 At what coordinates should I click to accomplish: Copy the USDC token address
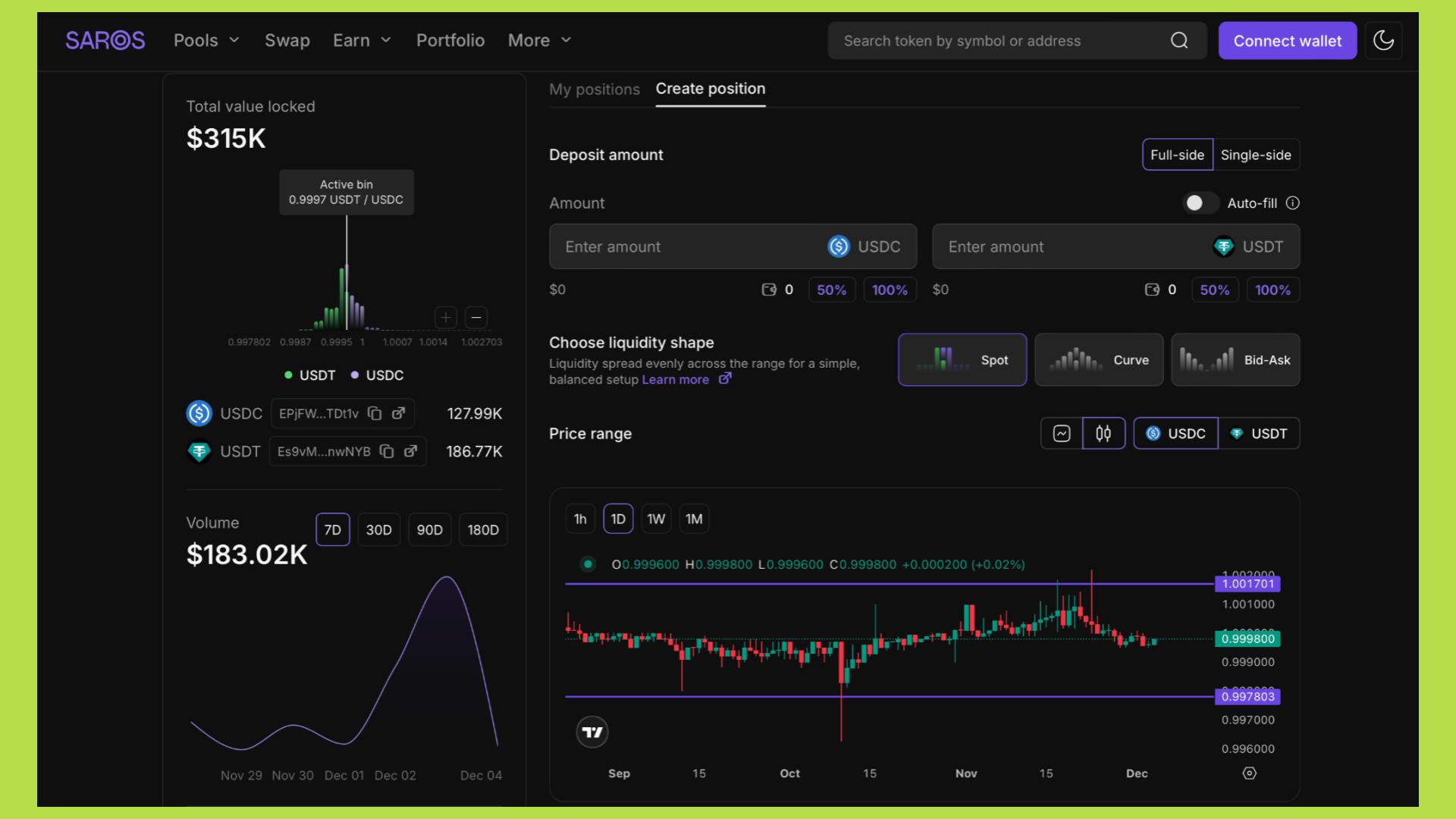pos(375,413)
